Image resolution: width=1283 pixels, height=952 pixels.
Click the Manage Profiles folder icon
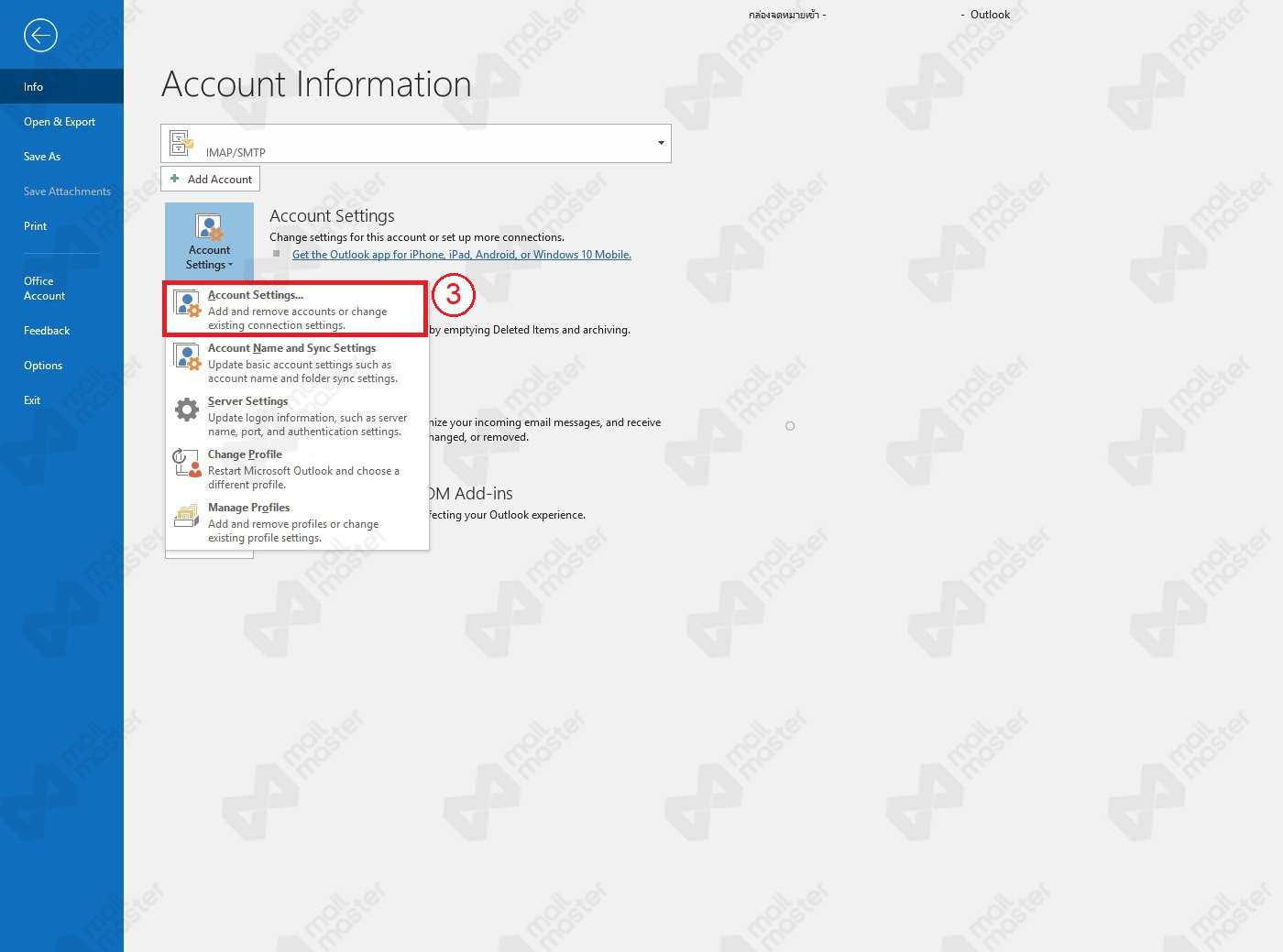(187, 516)
